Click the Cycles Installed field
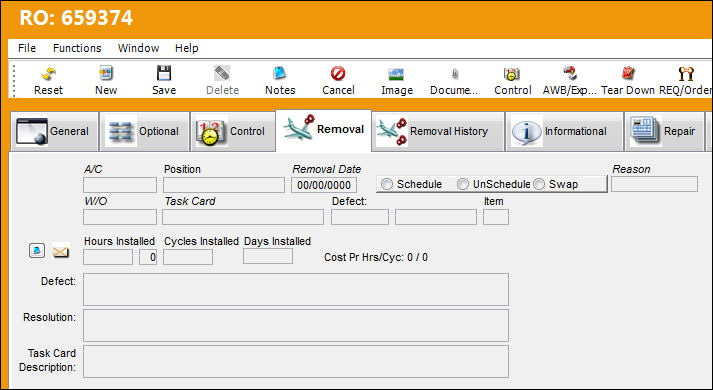Viewport: 713px width, 390px height. pos(188,257)
